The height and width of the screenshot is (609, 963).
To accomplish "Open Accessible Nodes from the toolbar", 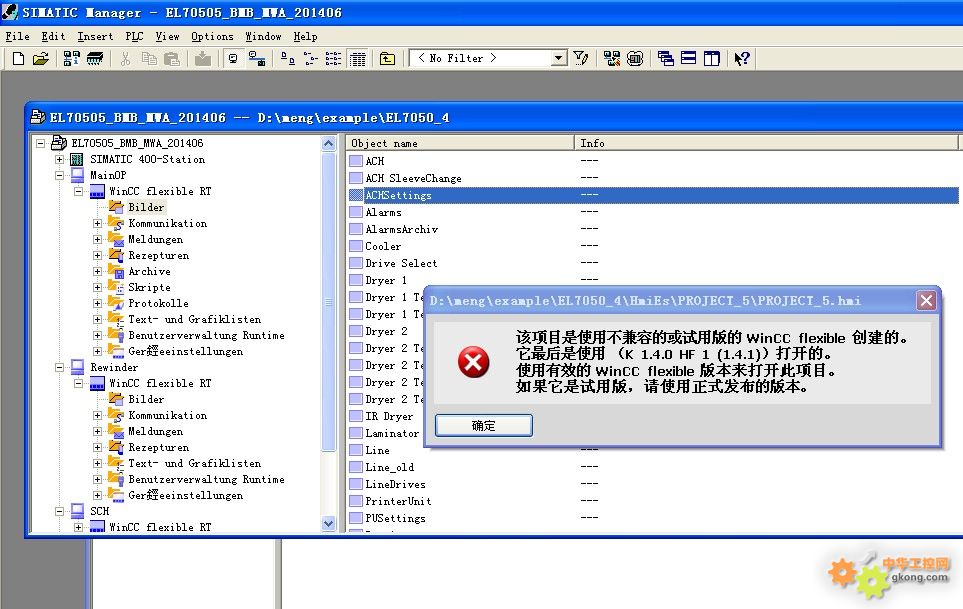I will point(71,58).
